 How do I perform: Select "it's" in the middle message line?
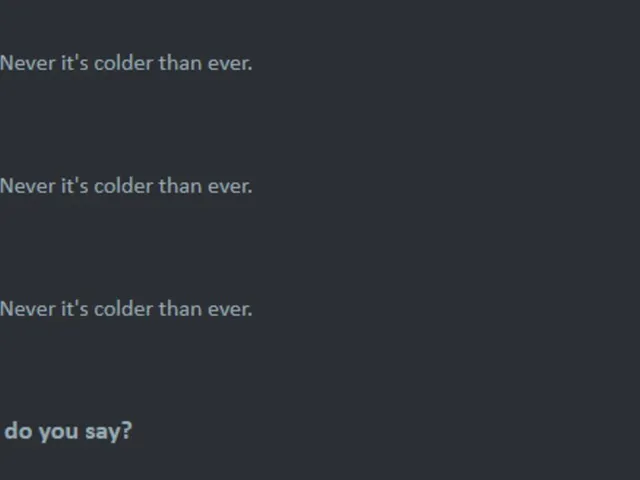click(x=75, y=186)
